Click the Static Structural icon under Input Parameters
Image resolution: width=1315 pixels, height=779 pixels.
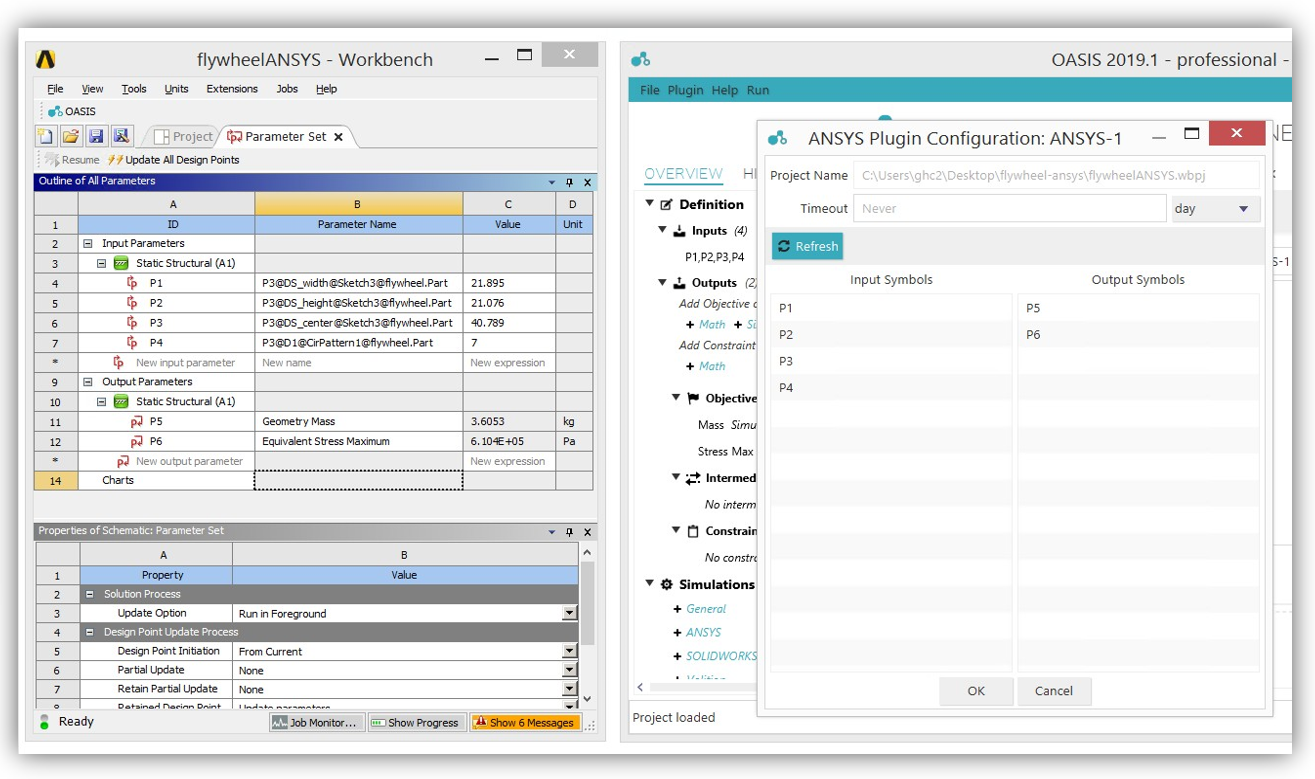pyautogui.click(x=121, y=263)
